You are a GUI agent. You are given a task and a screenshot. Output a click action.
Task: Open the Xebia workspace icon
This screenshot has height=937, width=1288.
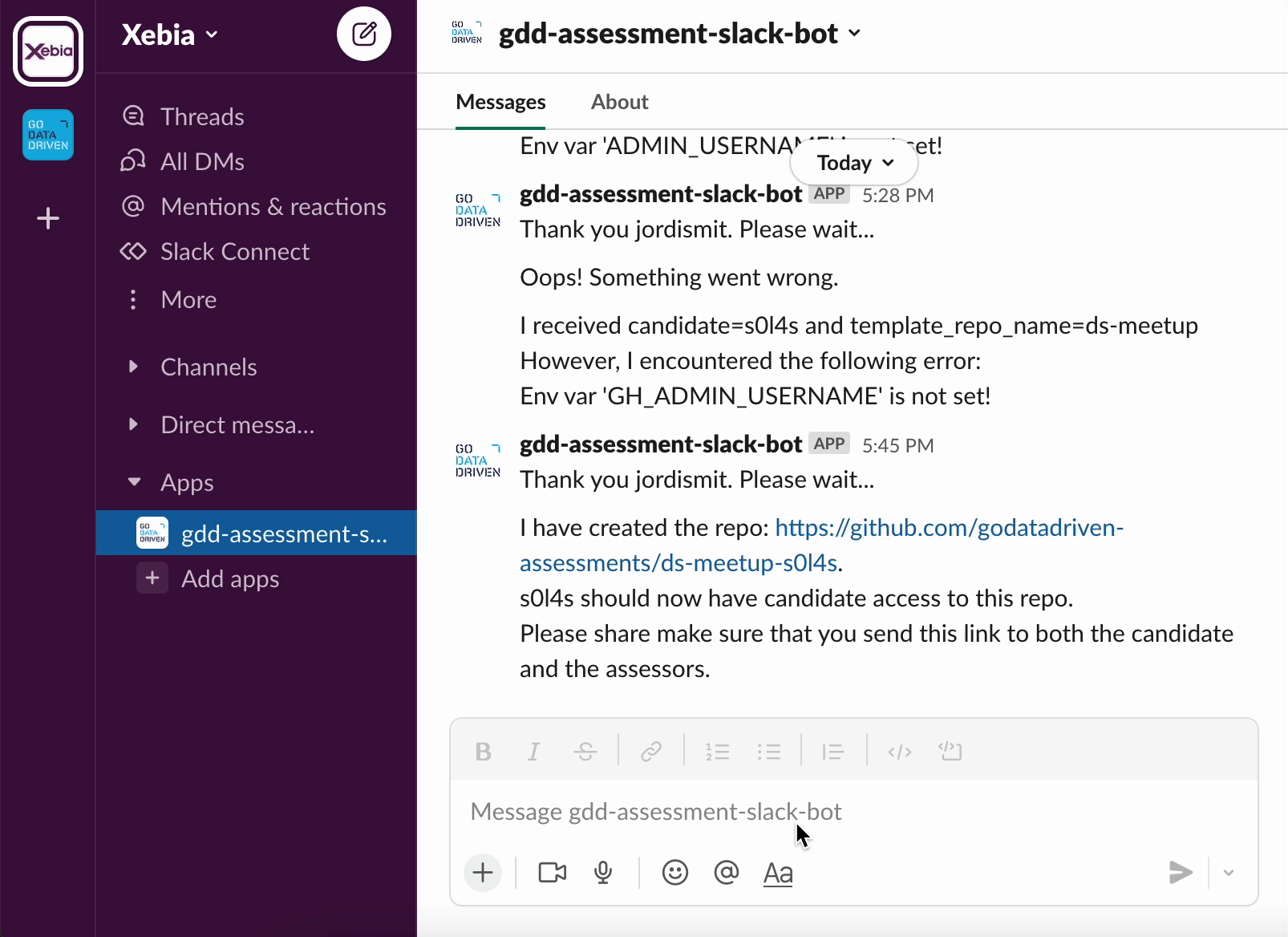48,51
